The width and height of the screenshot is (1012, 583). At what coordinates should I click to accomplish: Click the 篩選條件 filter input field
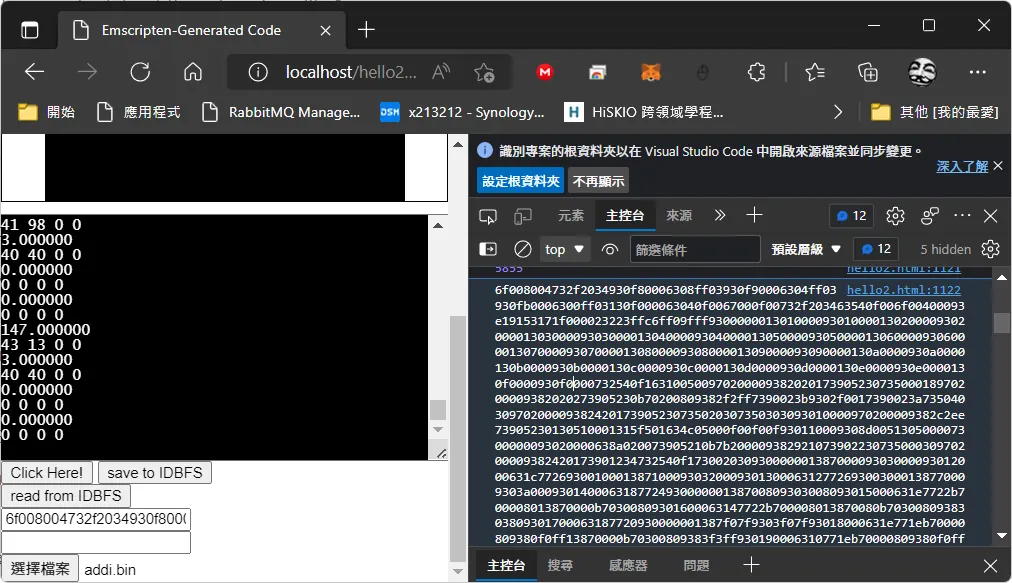click(694, 249)
